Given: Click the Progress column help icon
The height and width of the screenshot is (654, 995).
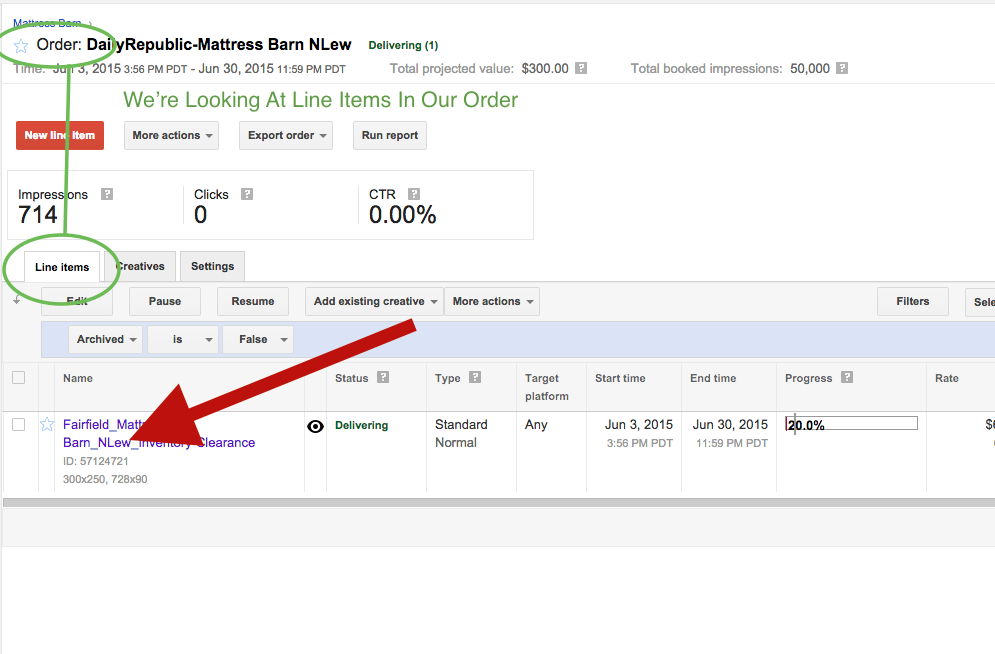Looking at the screenshot, I should click(x=847, y=378).
